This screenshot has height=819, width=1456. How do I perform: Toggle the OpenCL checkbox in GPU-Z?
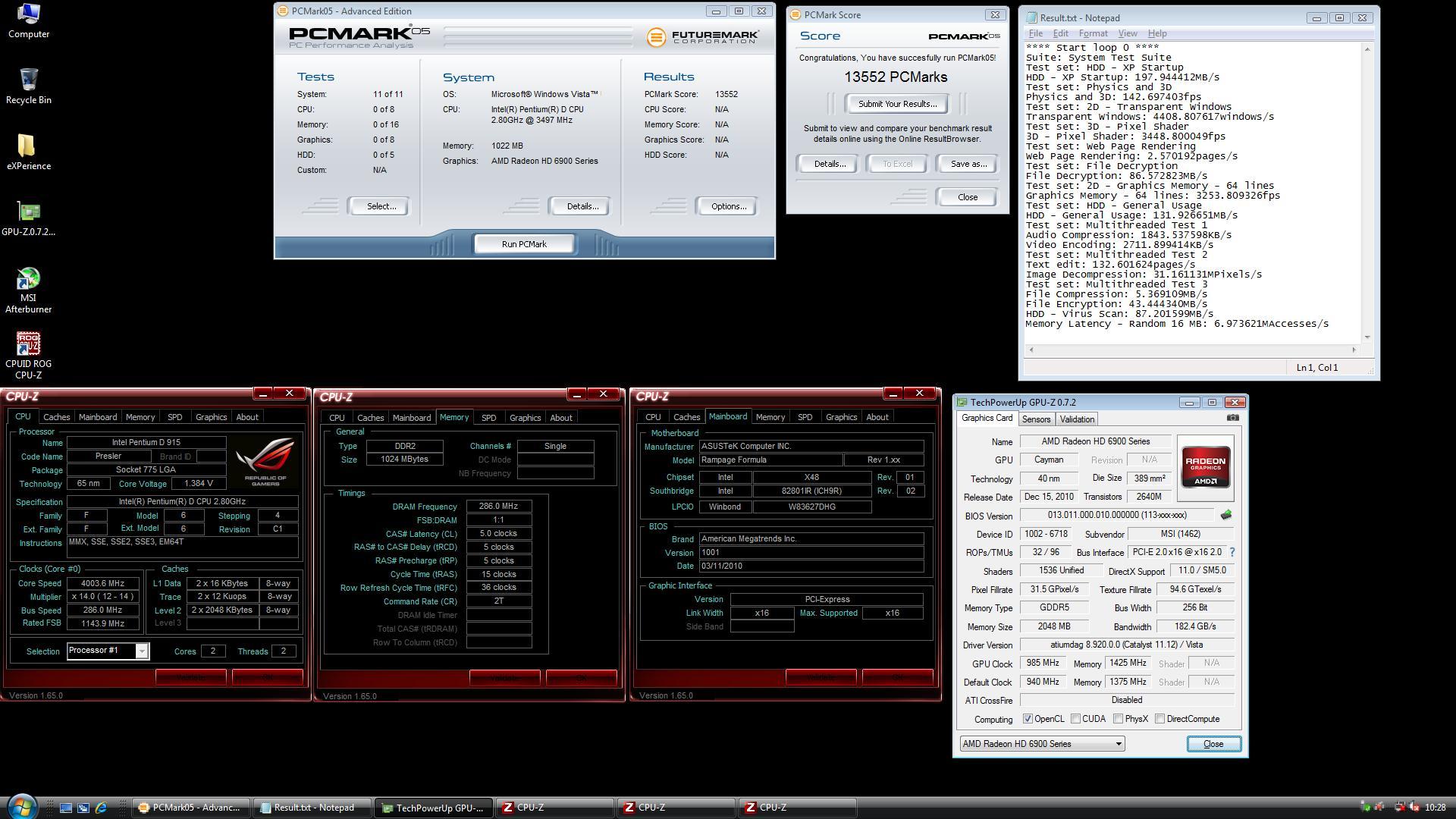(1028, 719)
